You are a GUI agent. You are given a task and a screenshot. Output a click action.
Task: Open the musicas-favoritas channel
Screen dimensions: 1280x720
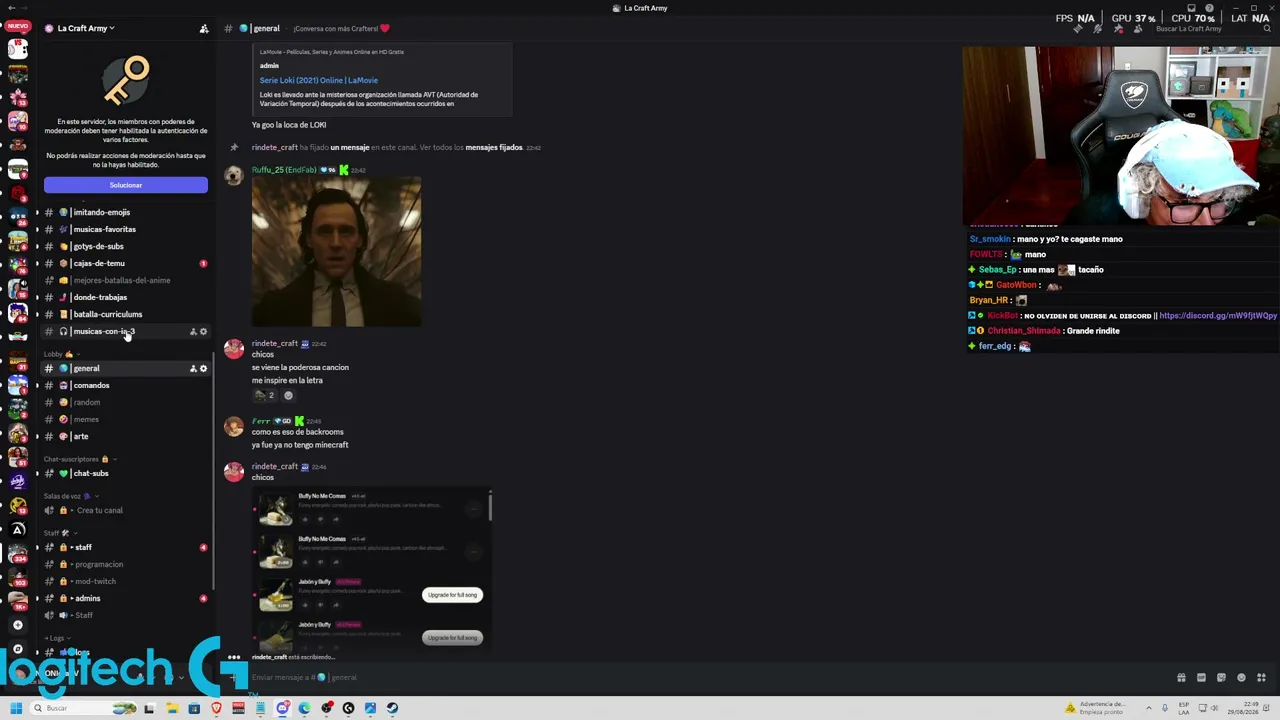[x=125, y=230]
